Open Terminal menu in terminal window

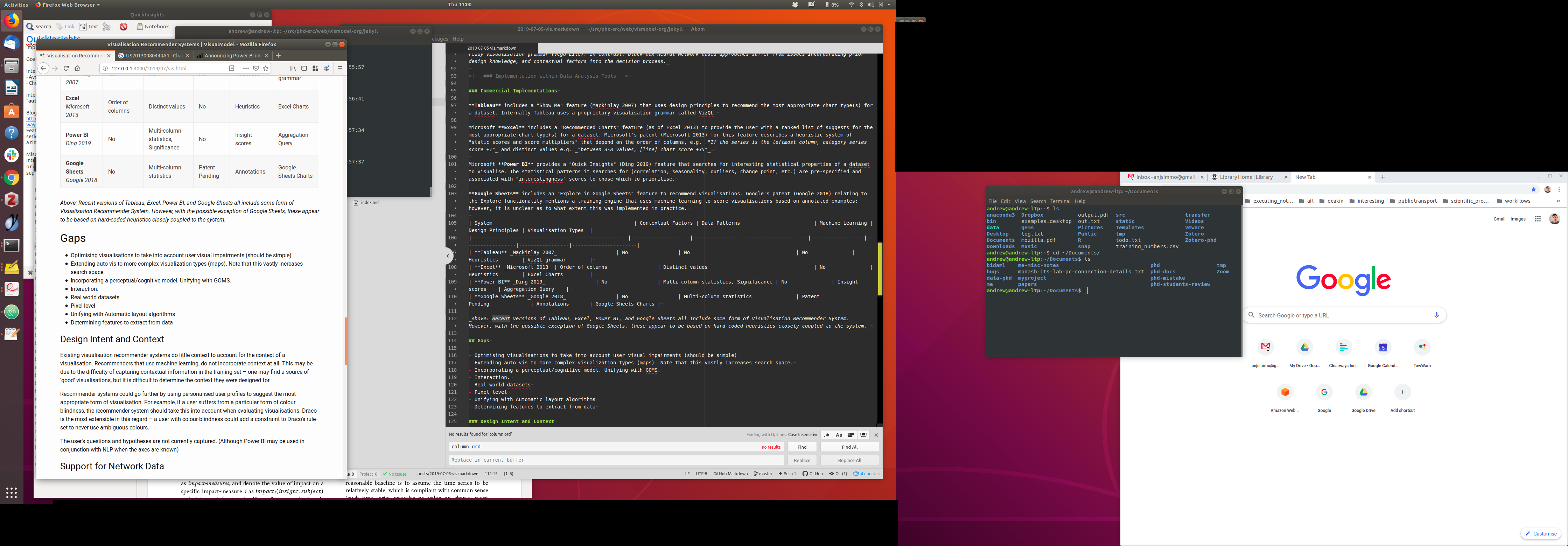(1060, 202)
